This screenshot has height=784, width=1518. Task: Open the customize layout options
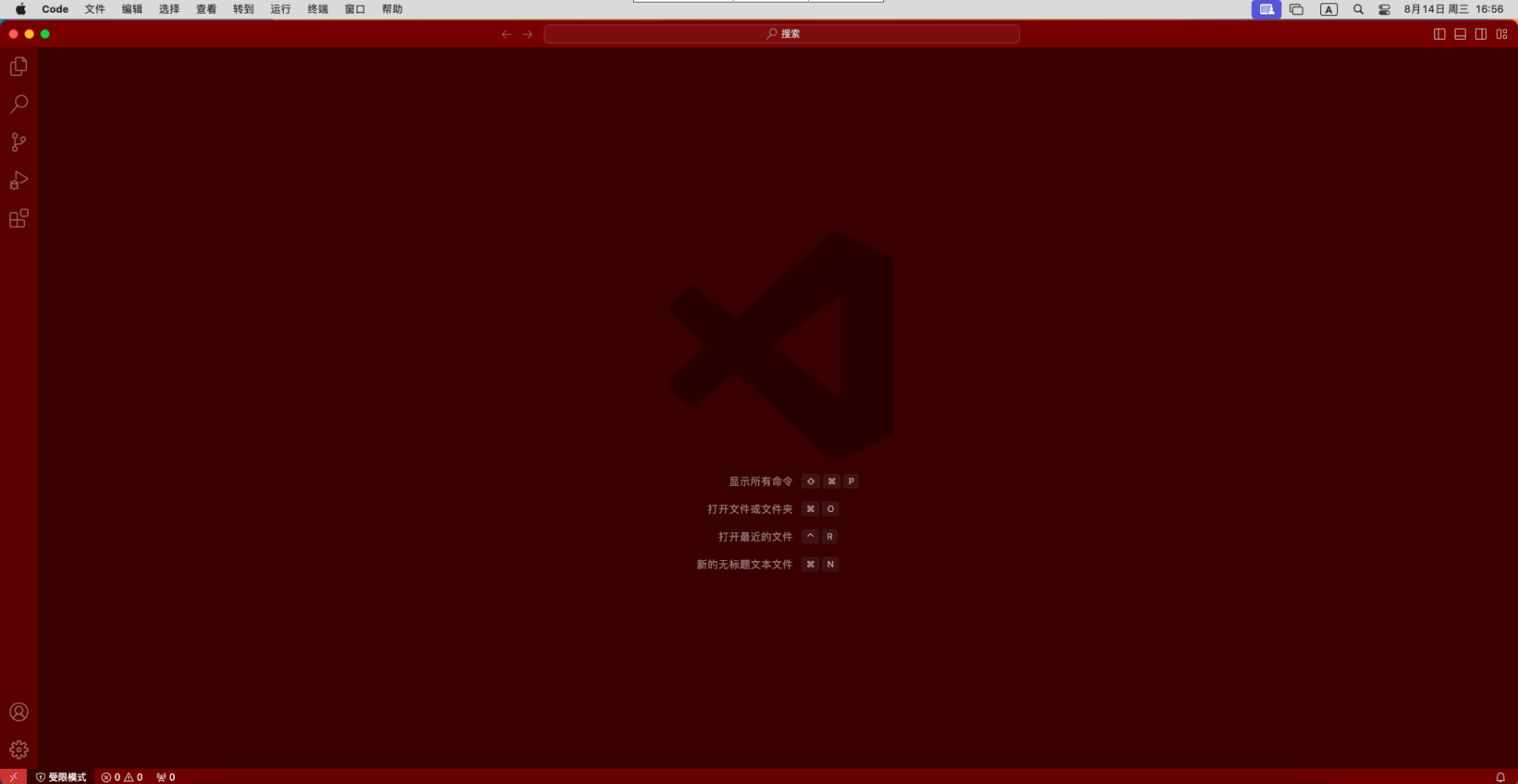click(x=1502, y=34)
